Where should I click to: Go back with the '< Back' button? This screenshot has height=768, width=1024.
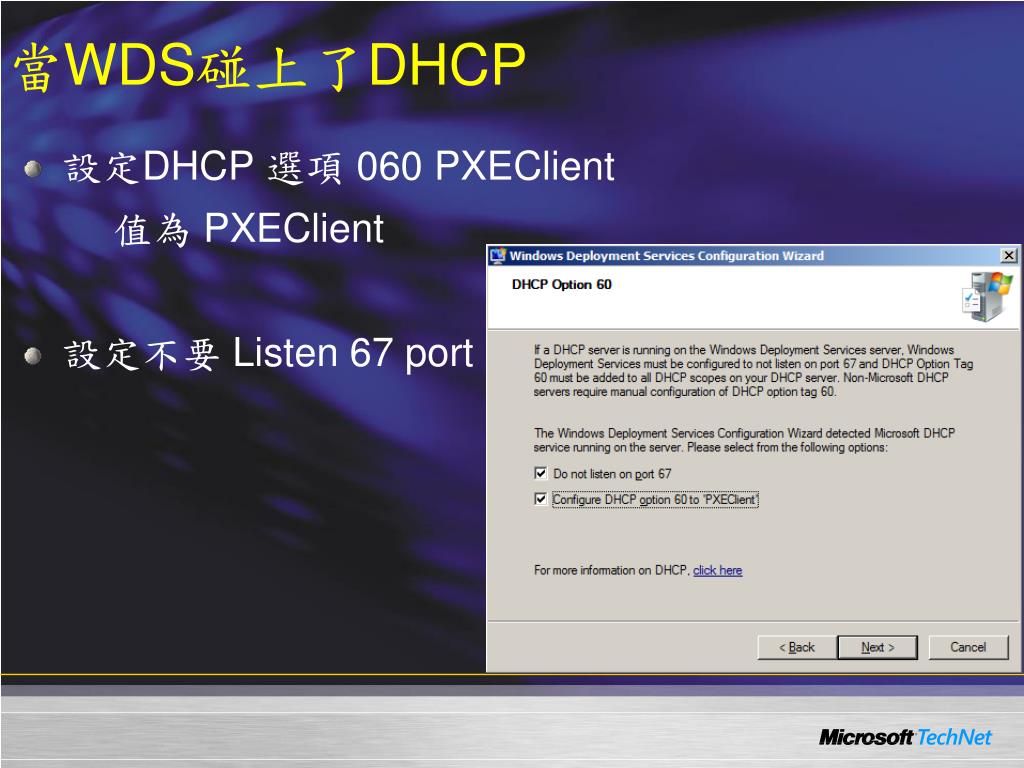click(797, 647)
